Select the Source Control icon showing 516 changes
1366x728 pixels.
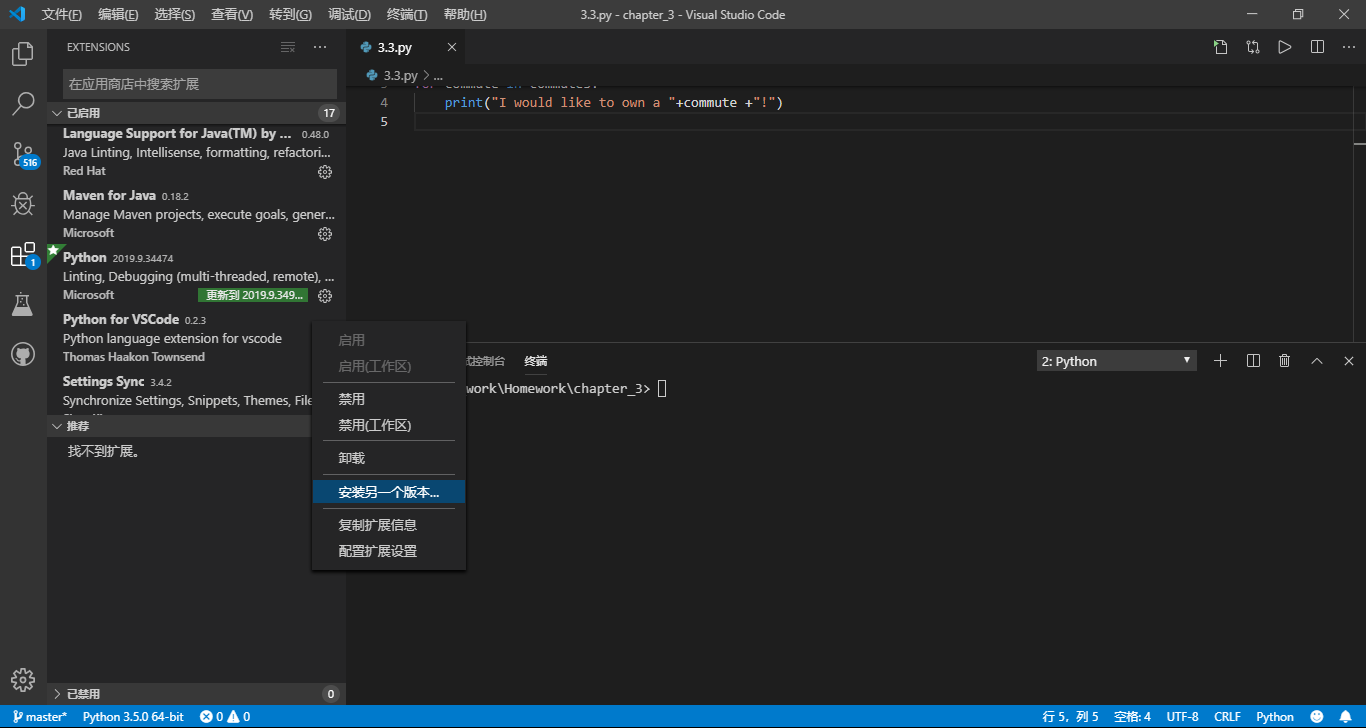(22, 155)
